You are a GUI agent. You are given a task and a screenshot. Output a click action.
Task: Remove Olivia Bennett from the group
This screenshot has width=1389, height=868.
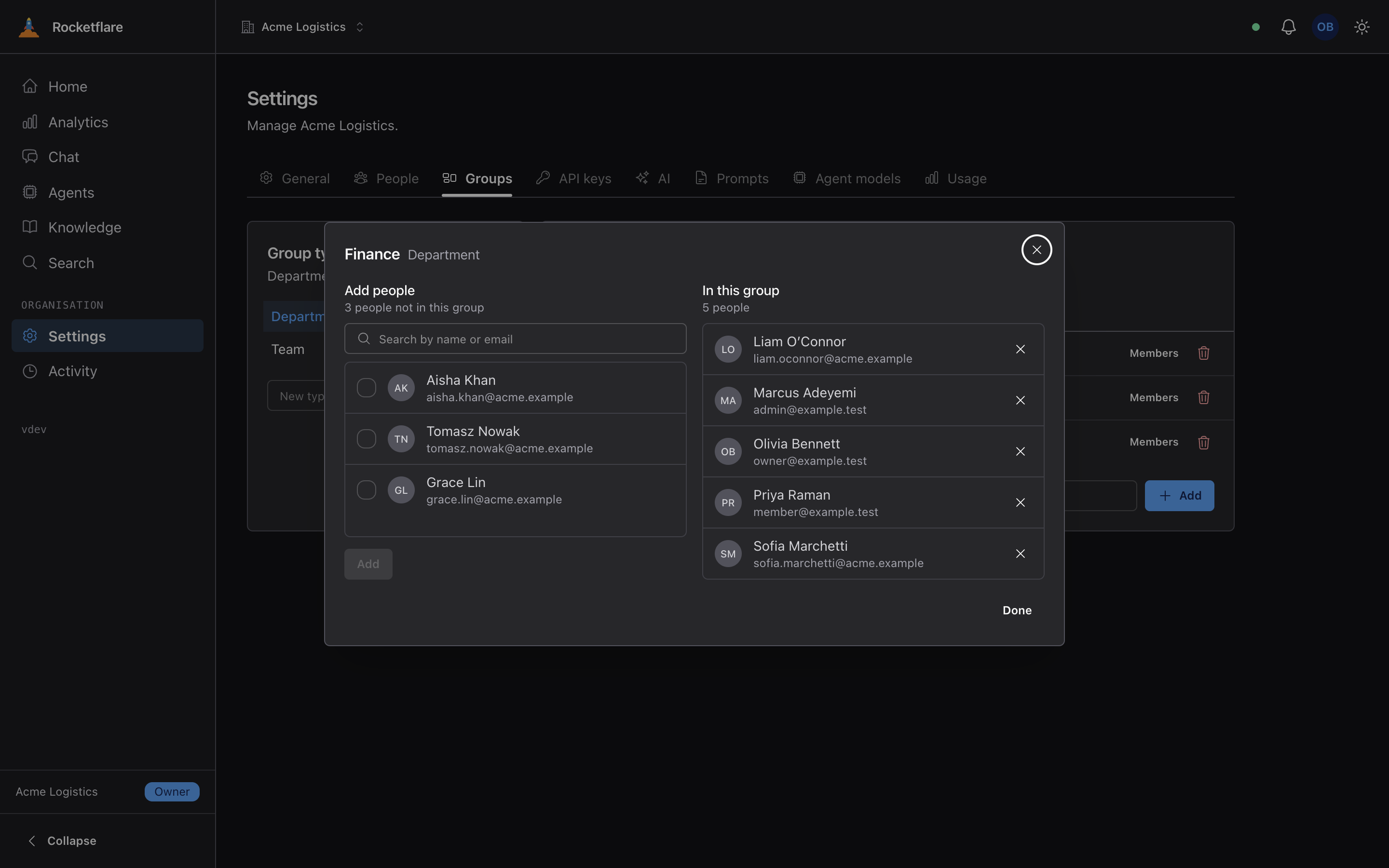point(1020,451)
